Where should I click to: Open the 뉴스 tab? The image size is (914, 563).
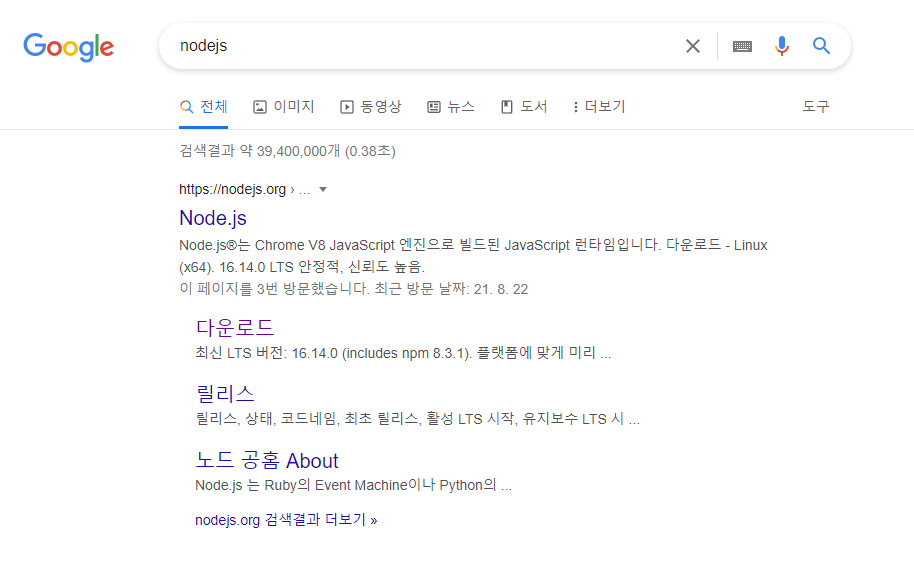tap(451, 107)
